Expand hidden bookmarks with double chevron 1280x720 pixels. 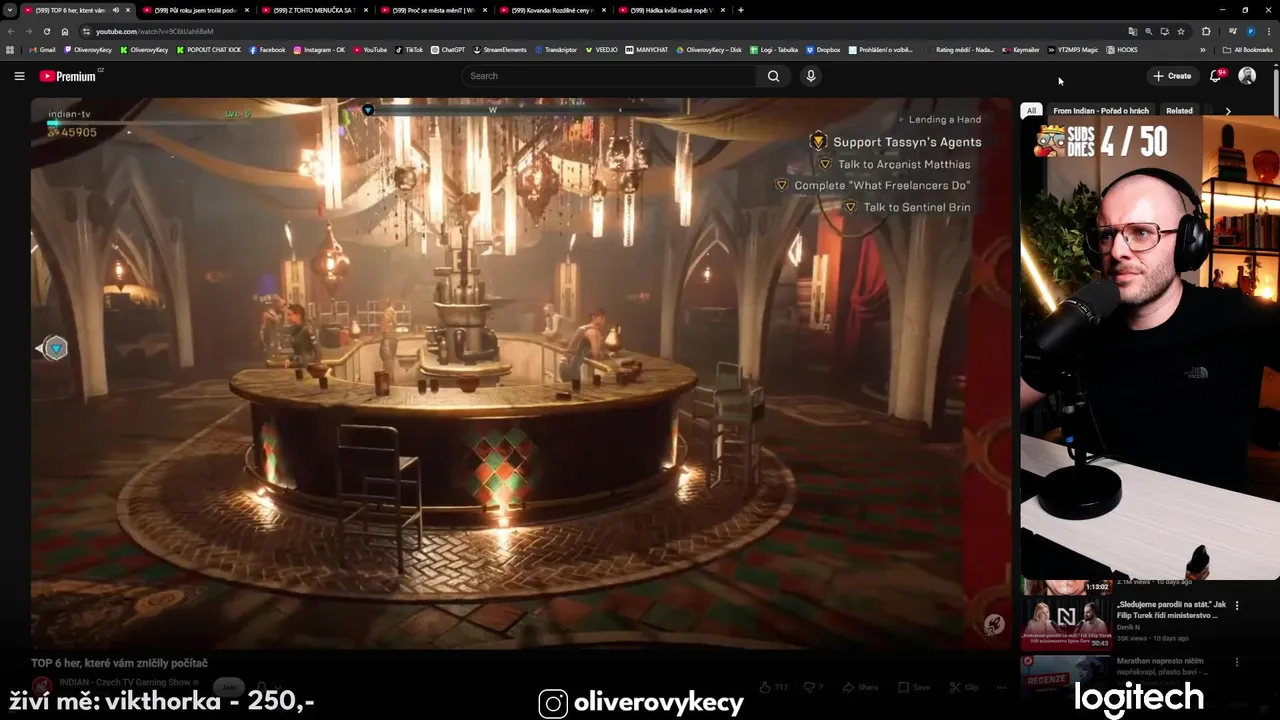click(1203, 49)
